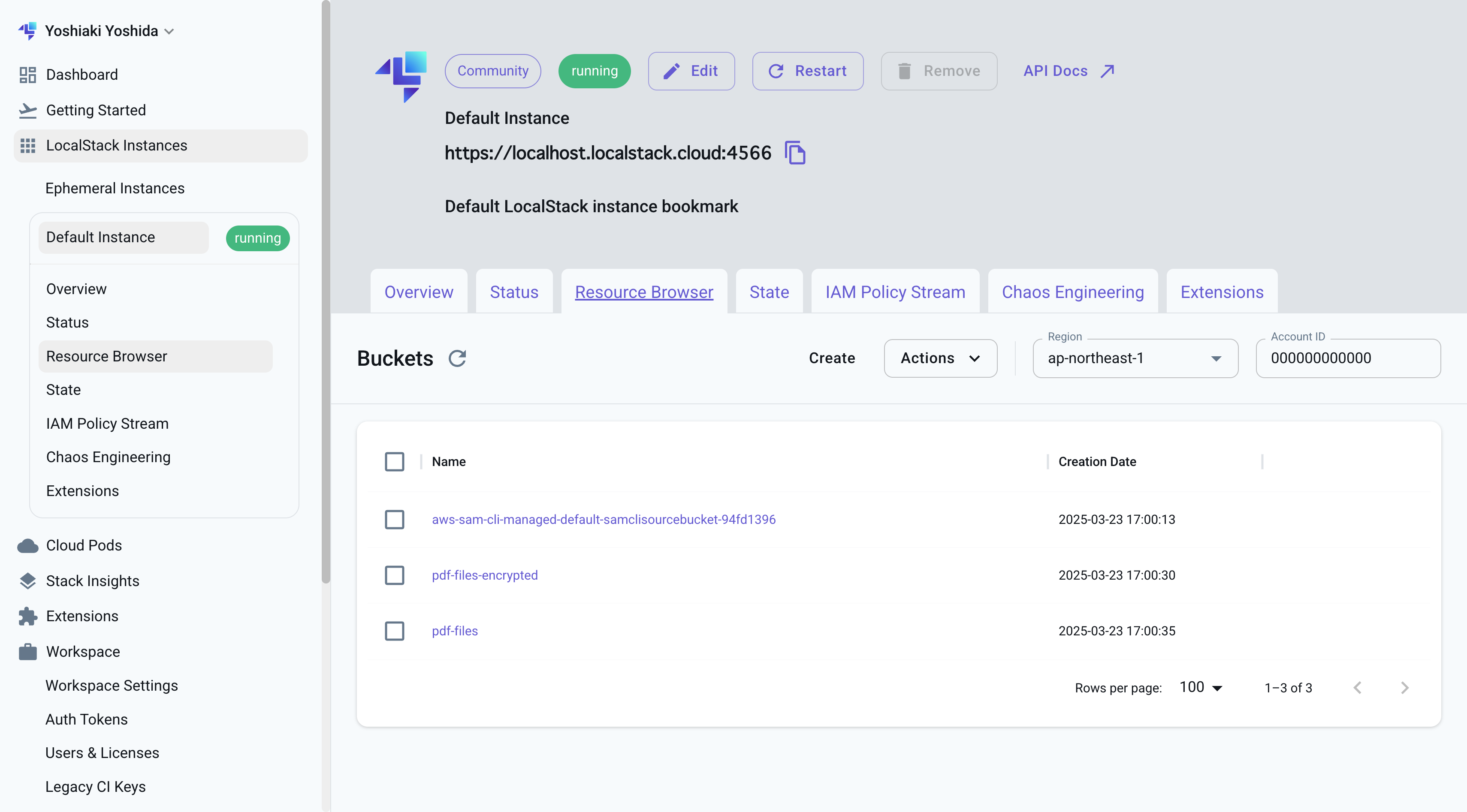Click the pencil icon on the Edit button

[671, 71]
